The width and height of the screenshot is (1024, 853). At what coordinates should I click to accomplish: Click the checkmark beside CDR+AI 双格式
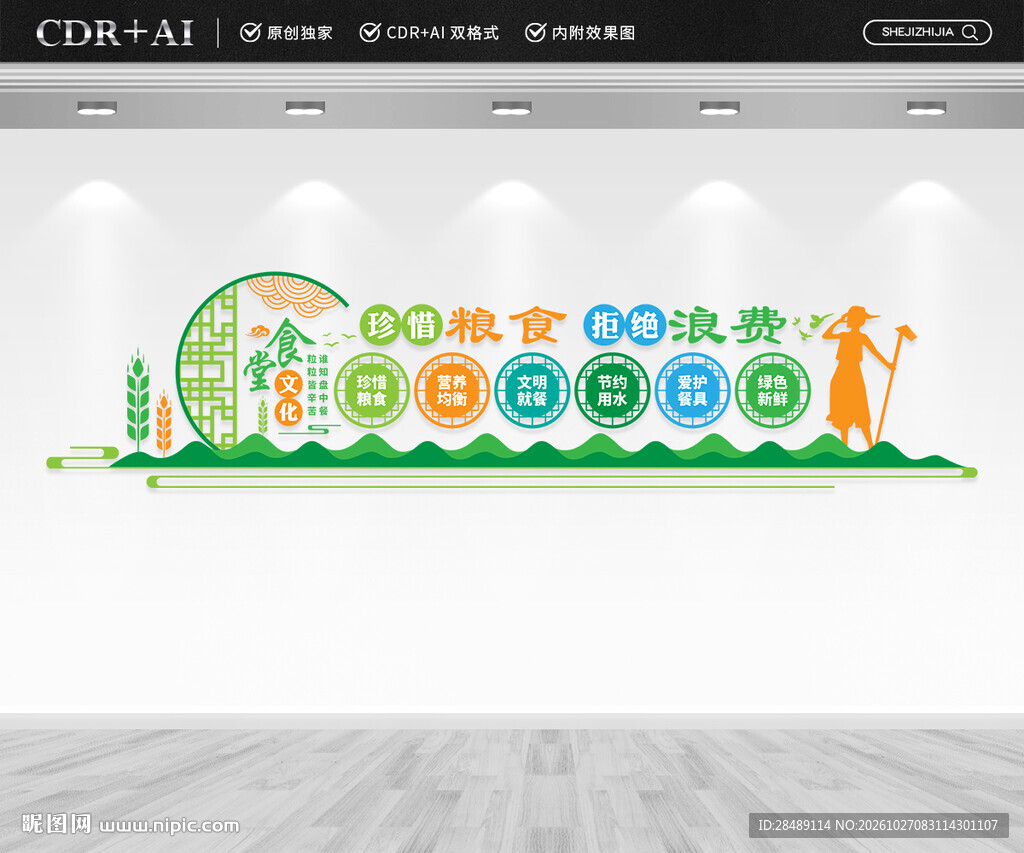370,32
